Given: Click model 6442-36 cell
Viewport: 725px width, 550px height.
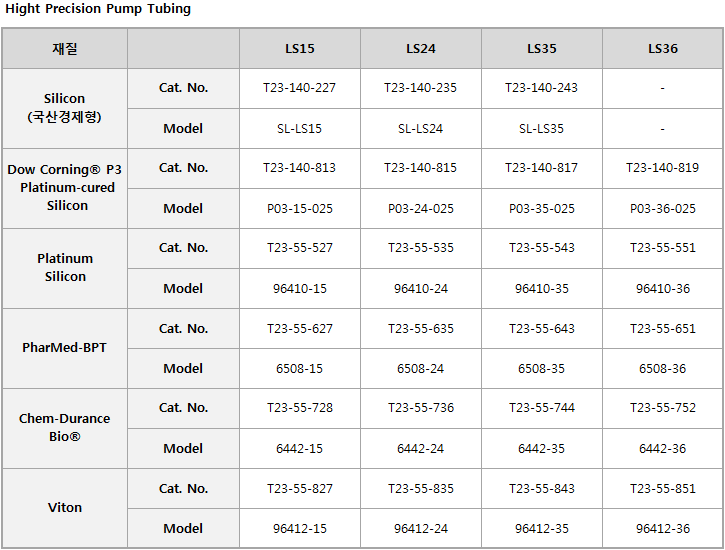Looking at the screenshot, I should point(663,449).
